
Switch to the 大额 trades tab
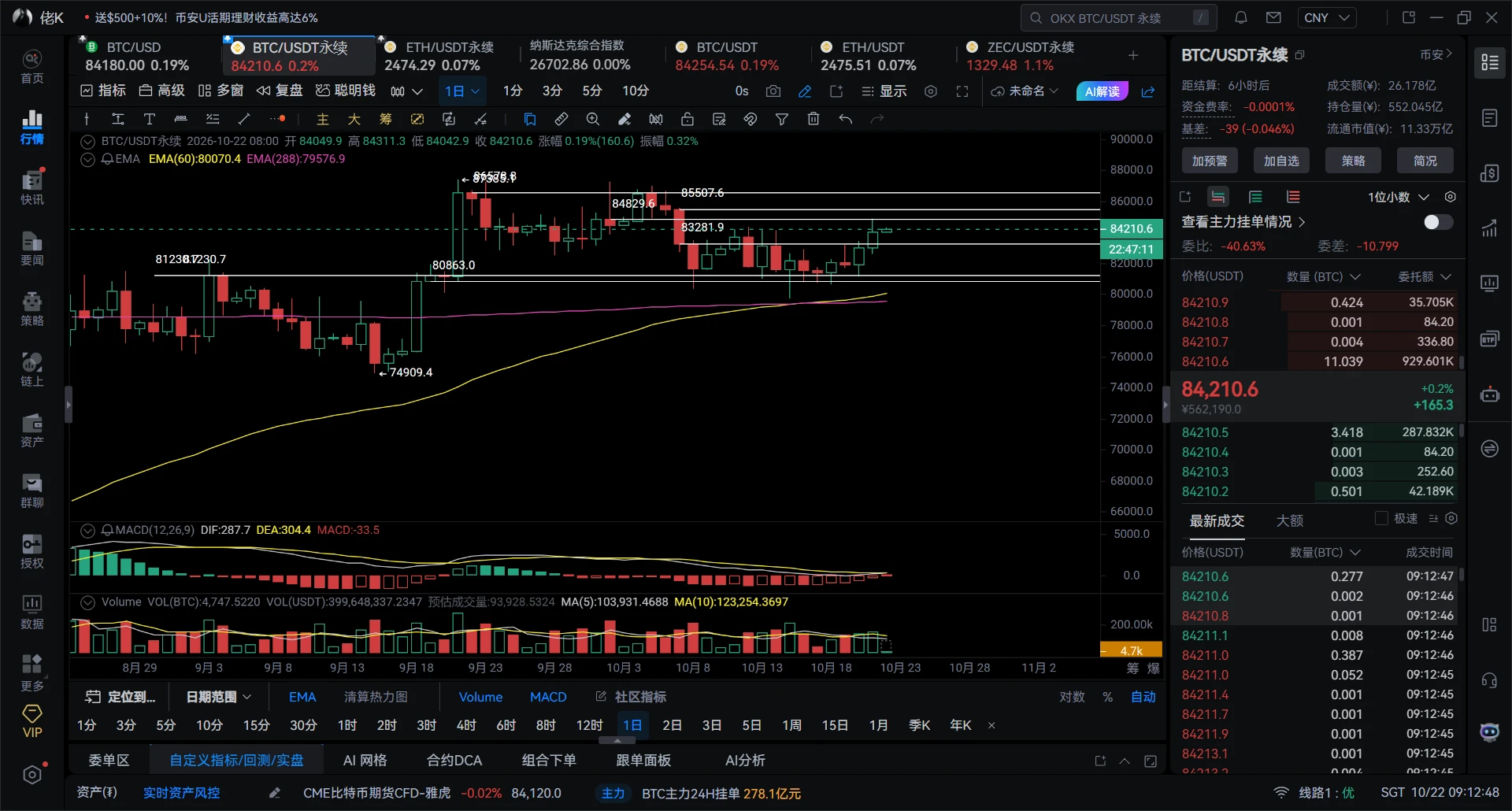click(x=1289, y=520)
